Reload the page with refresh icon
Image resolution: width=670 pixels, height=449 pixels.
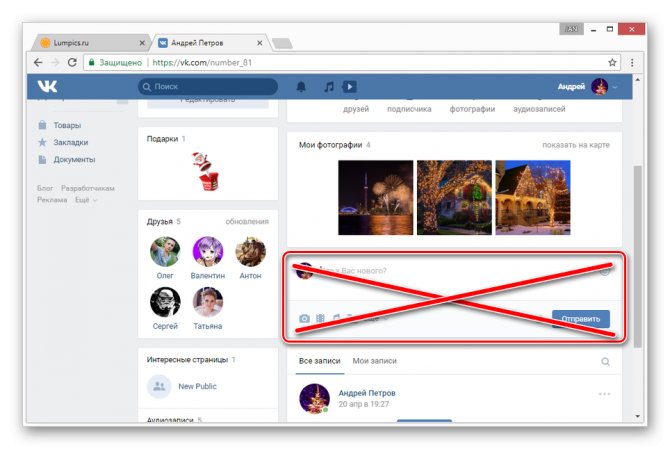pyautogui.click(x=72, y=62)
